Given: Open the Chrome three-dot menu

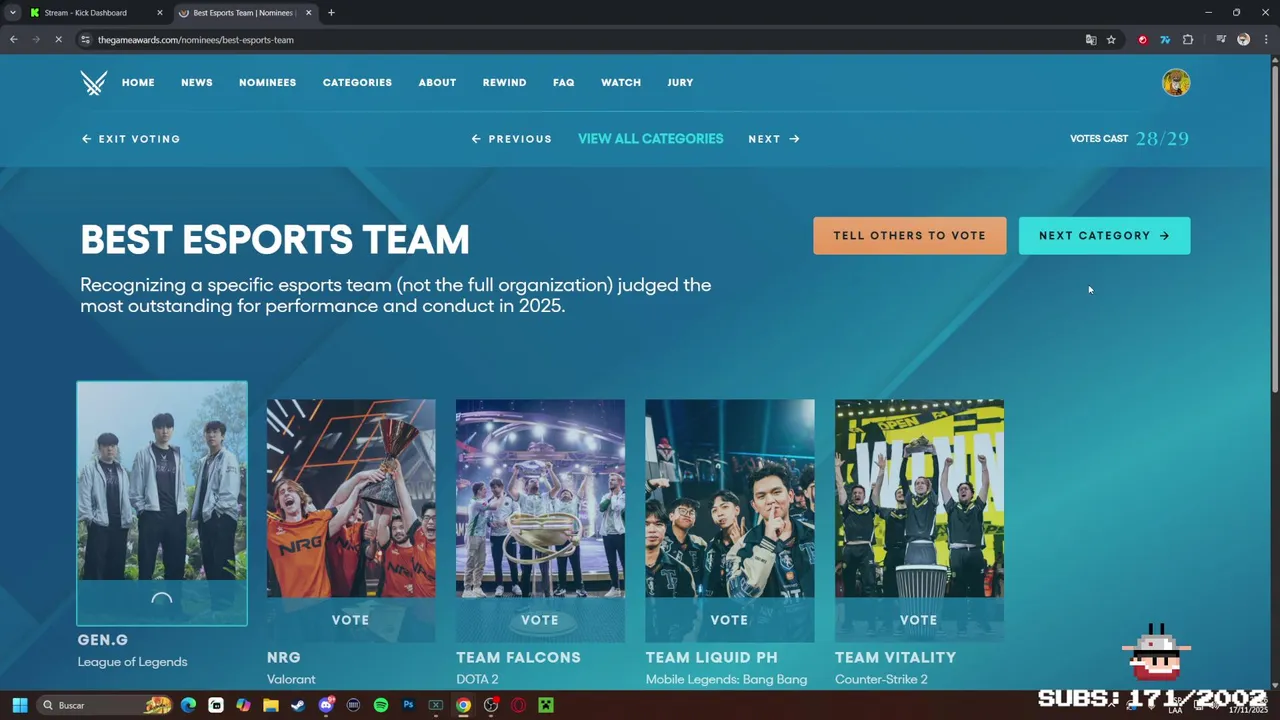Looking at the screenshot, I should coord(1265,40).
